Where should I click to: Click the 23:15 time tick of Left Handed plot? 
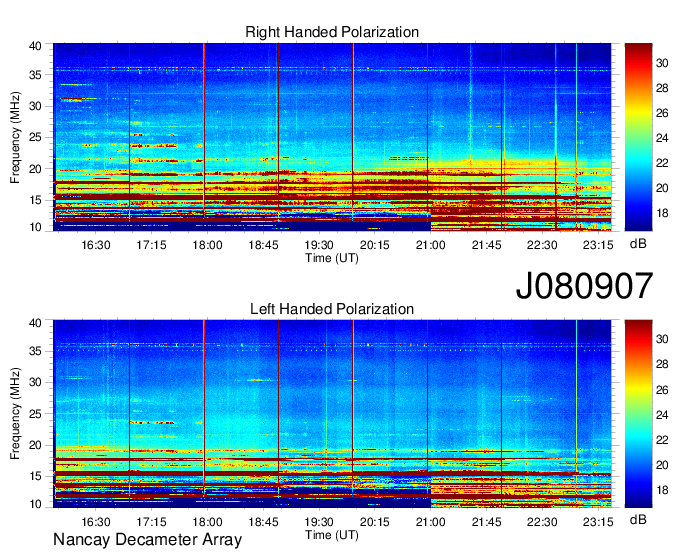(598, 522)
